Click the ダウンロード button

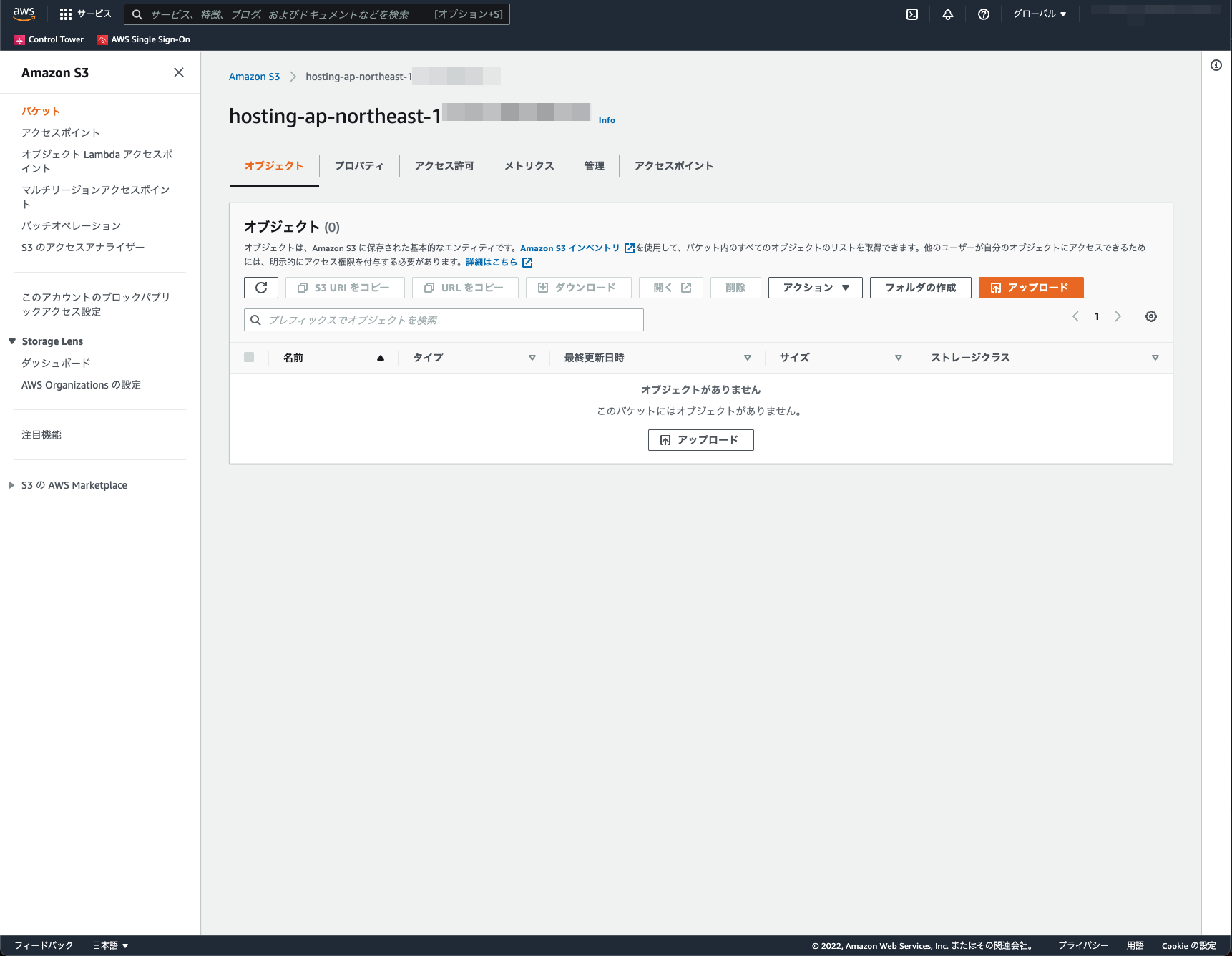tap(578, 288)
